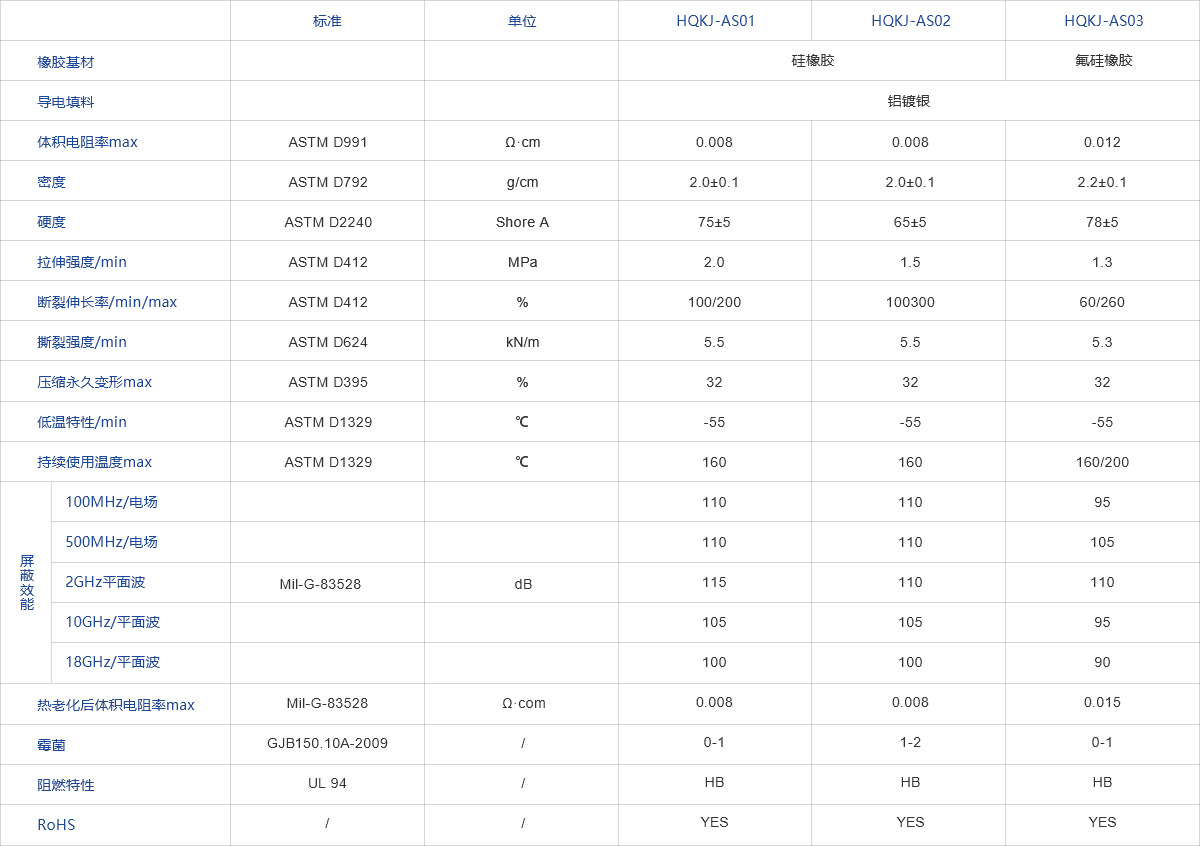Screen dimensions: 1200x846
Task: Select the HQKJ-AS02 product header
Action: click(x=910, y=21)
